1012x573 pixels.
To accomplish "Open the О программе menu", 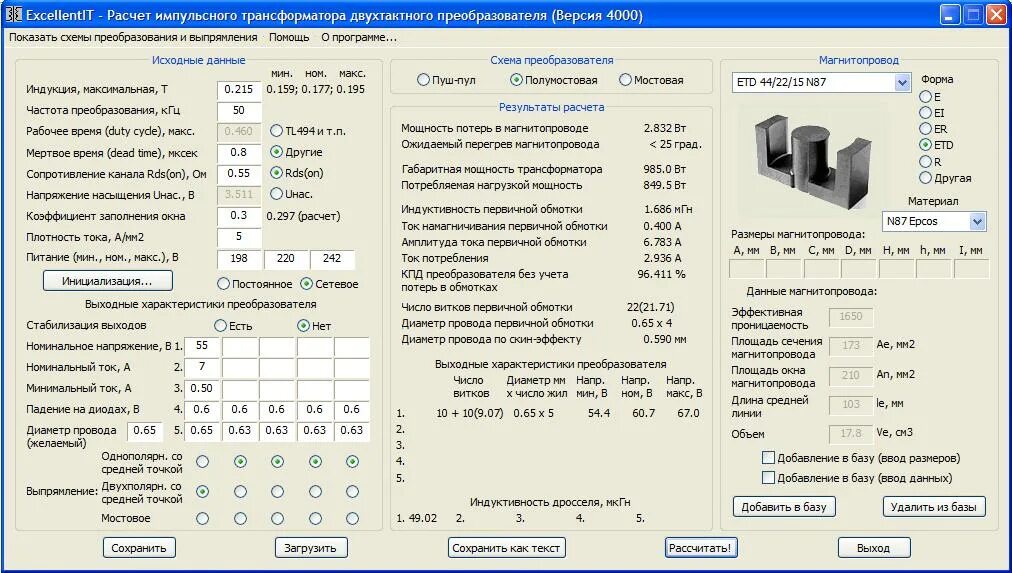I will (x=359, y=37).
